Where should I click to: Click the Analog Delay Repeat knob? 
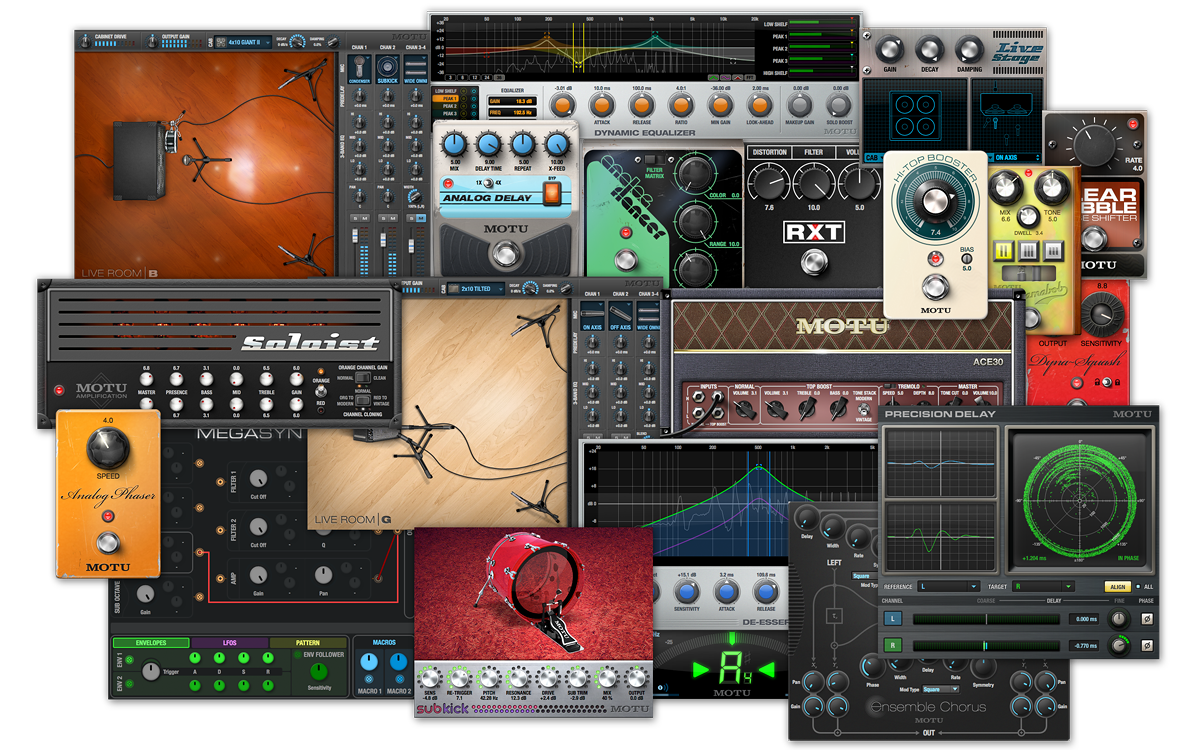(523, 145)
